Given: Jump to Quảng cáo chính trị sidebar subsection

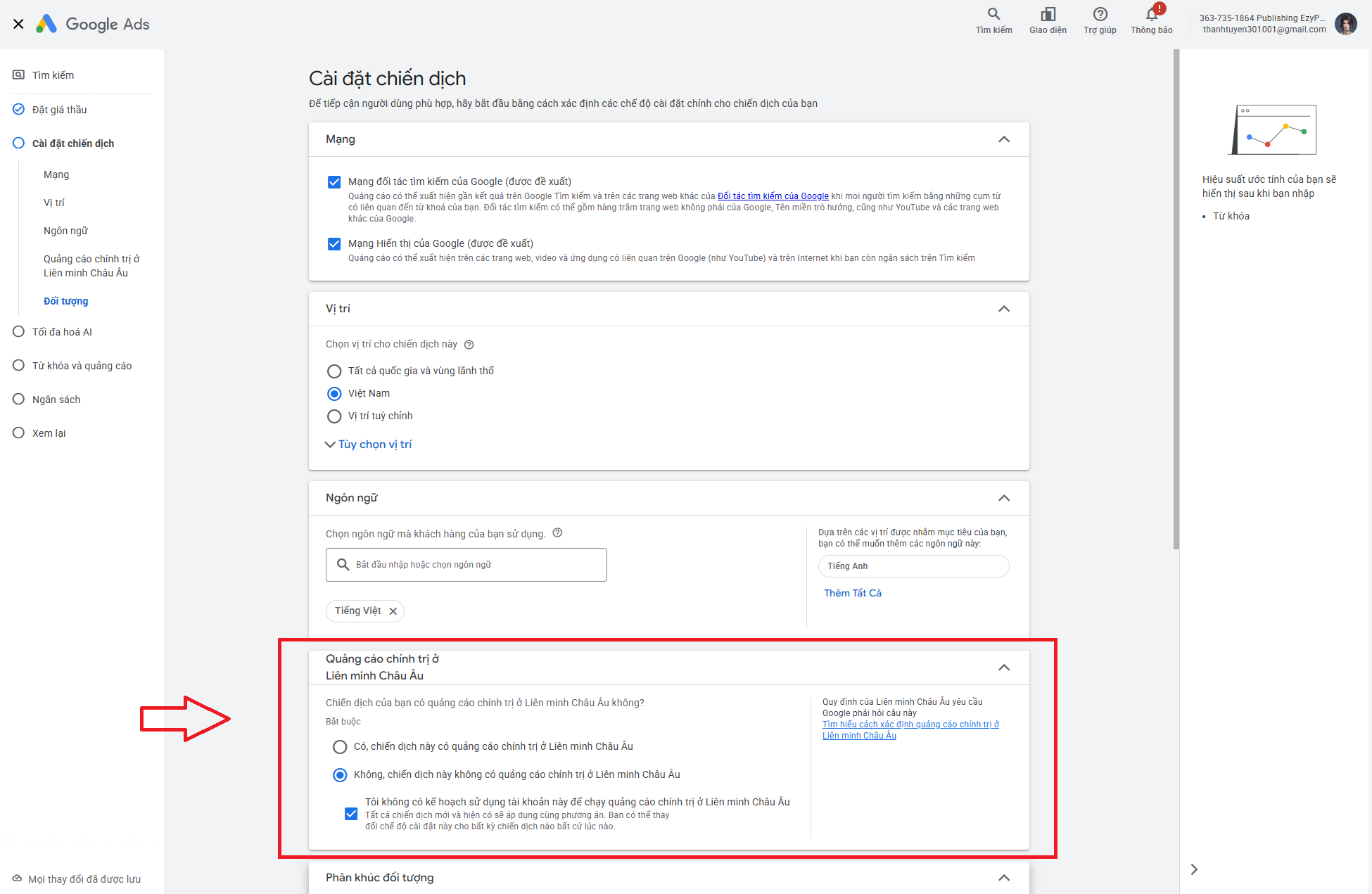Looking at the screenshot, I should (x=91, y=266).
